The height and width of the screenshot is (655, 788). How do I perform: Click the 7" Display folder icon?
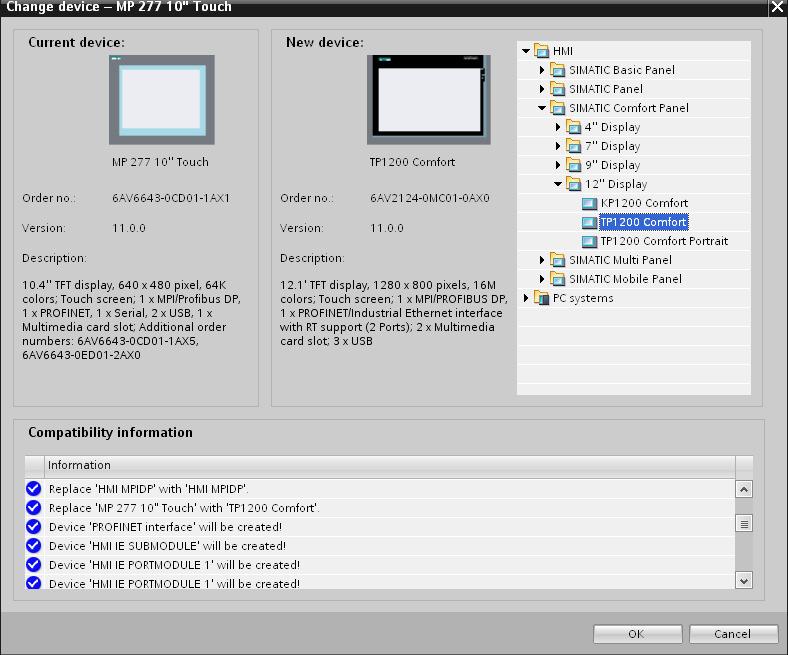(573, 146)
